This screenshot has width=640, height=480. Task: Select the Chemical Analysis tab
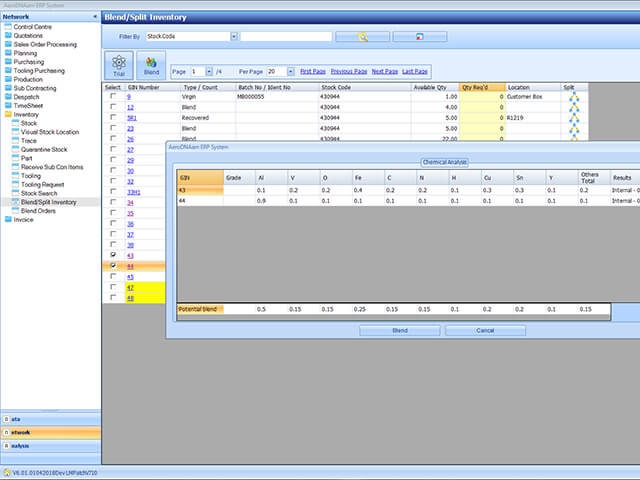[444, 162]
